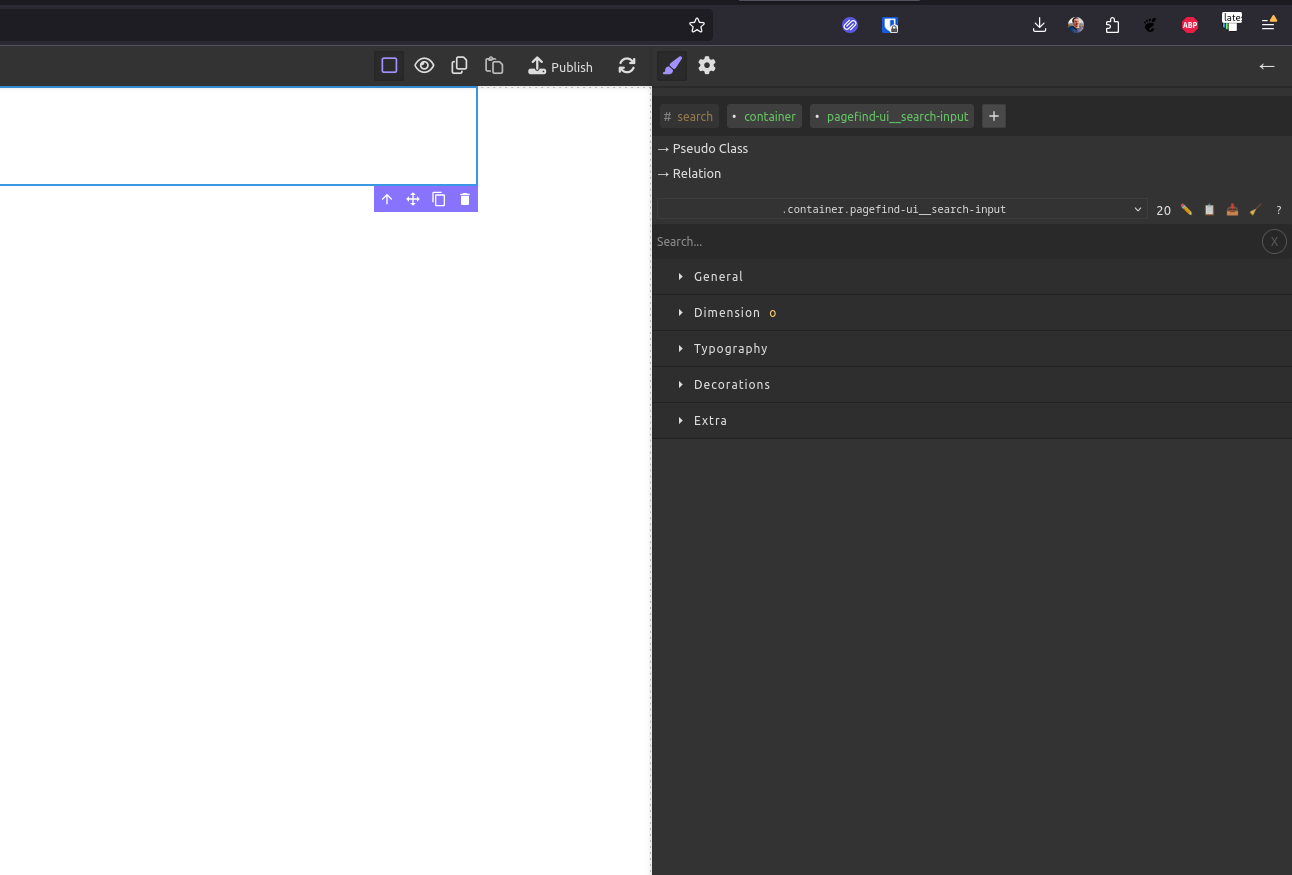Click the refresh/sync icon next to Publish
The width and height of the screenshot is (1292, 875).
627,65
